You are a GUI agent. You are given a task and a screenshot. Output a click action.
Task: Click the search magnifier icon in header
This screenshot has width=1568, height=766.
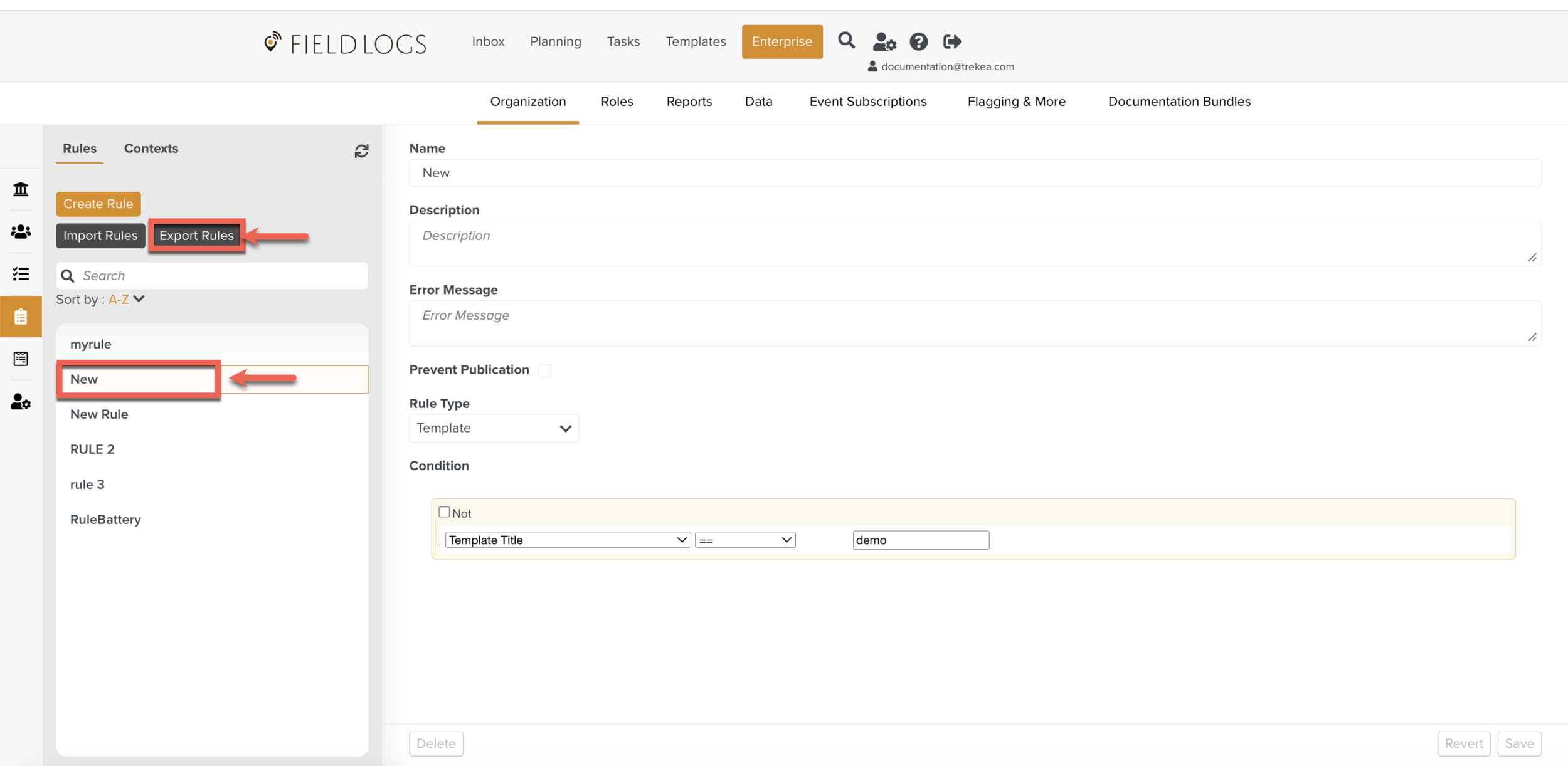tap(846, 41)
